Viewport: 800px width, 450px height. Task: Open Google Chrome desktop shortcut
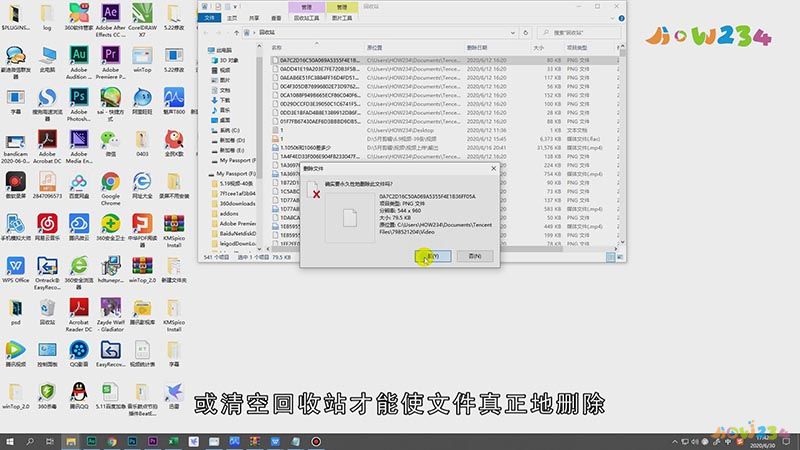(x=110, y=188)
